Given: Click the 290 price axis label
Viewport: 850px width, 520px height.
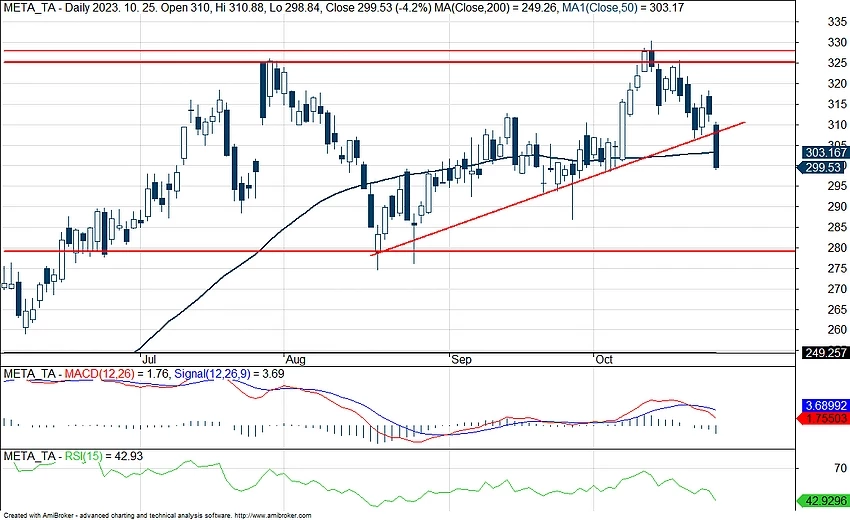Looking at the screenshot, I should [x=837, y=207].
